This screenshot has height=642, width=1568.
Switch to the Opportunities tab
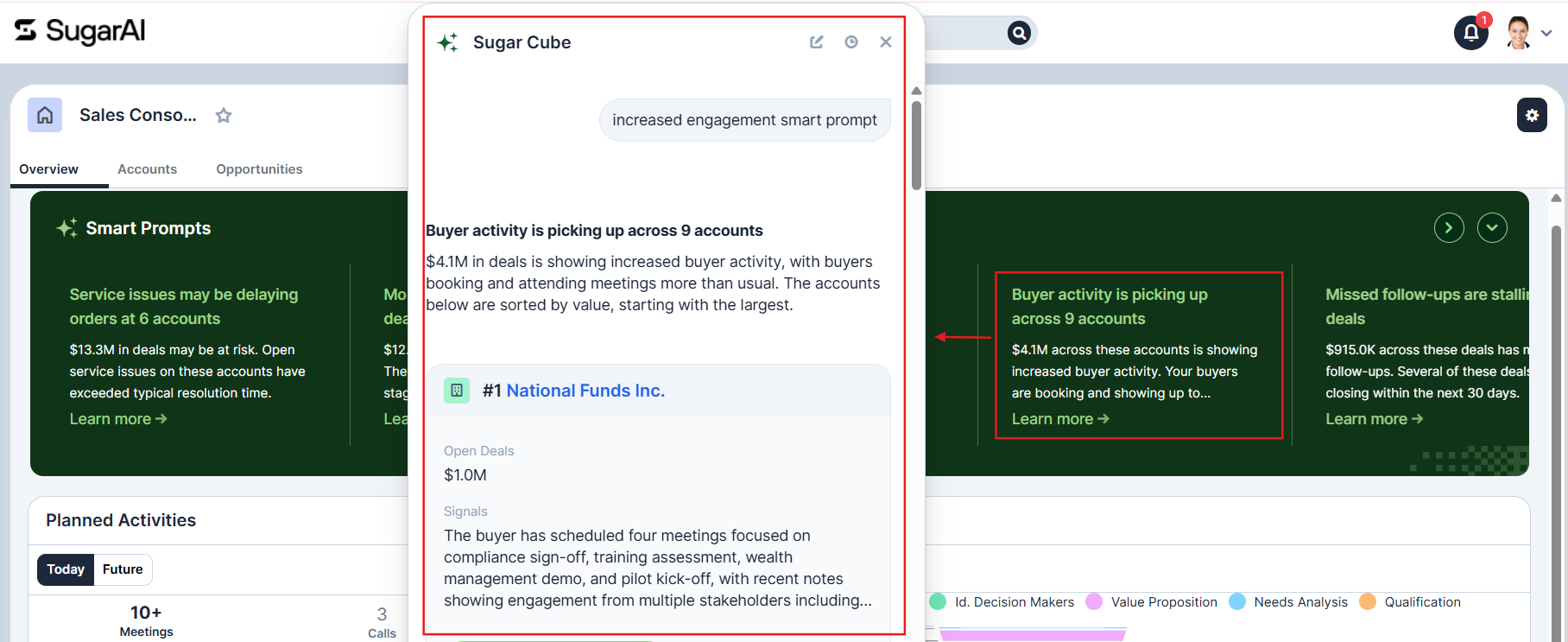[x=259, y=169]
